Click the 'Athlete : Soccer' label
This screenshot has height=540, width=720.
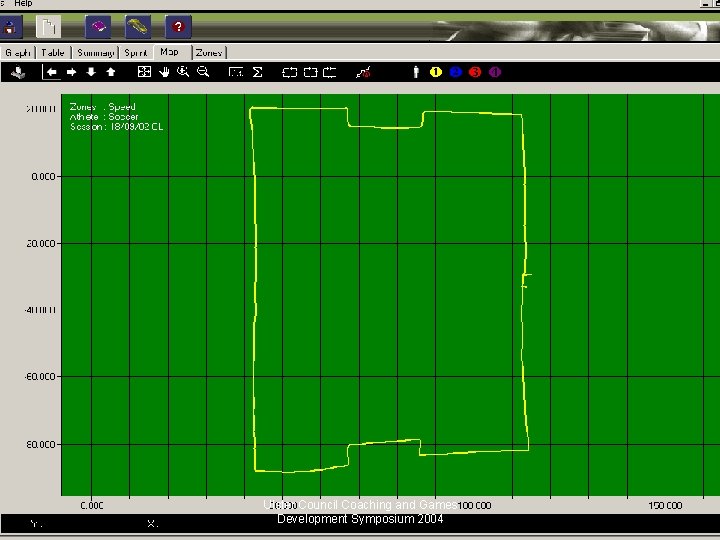tap(104, 117)
